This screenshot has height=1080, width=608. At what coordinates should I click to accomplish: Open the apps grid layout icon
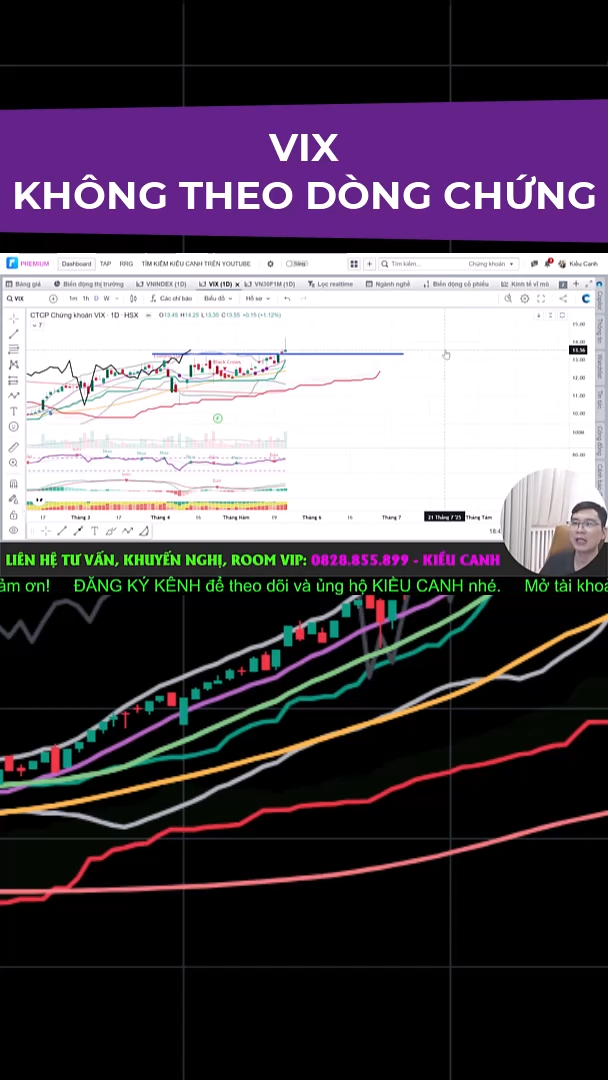coord(354,264)
